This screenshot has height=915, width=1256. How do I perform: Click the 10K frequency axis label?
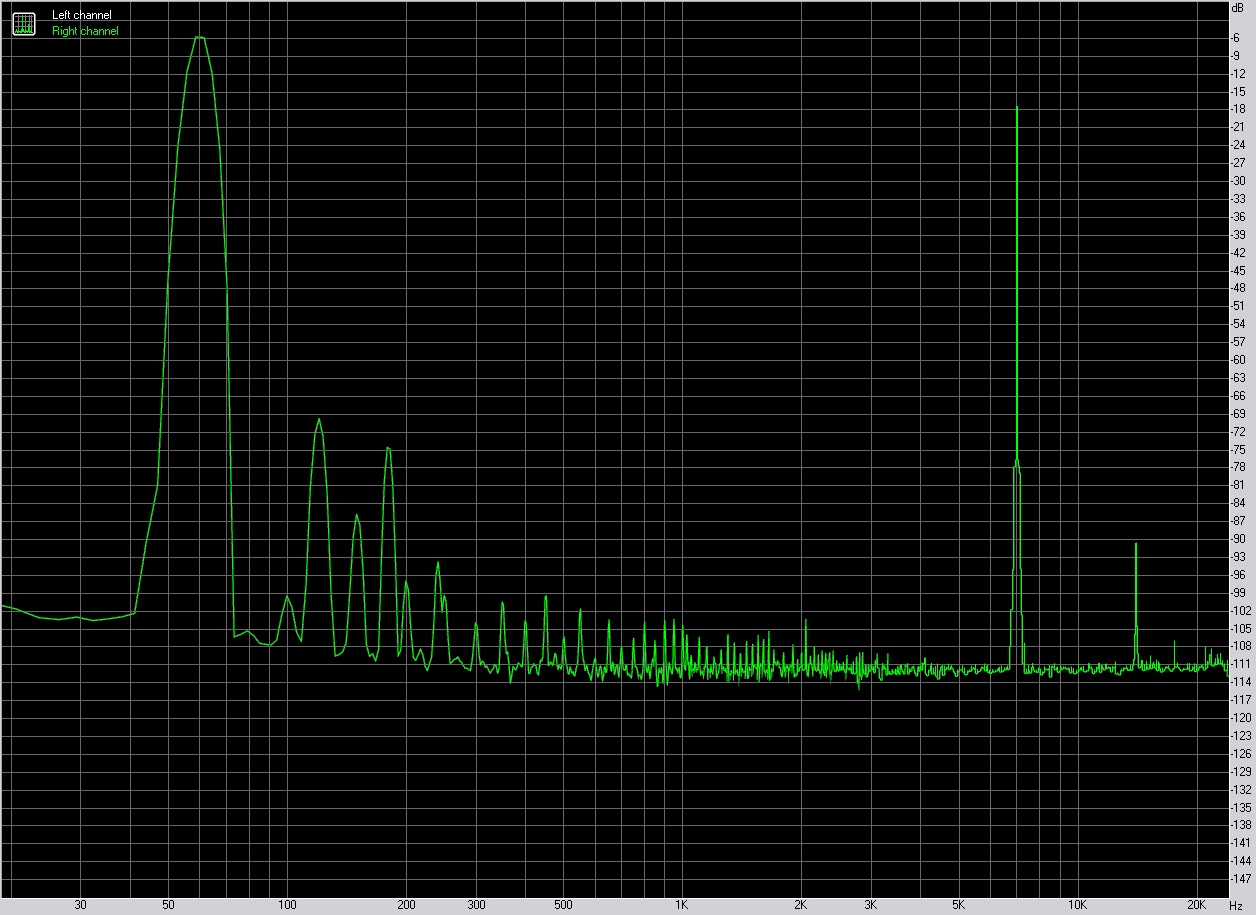click(1077, 905)
